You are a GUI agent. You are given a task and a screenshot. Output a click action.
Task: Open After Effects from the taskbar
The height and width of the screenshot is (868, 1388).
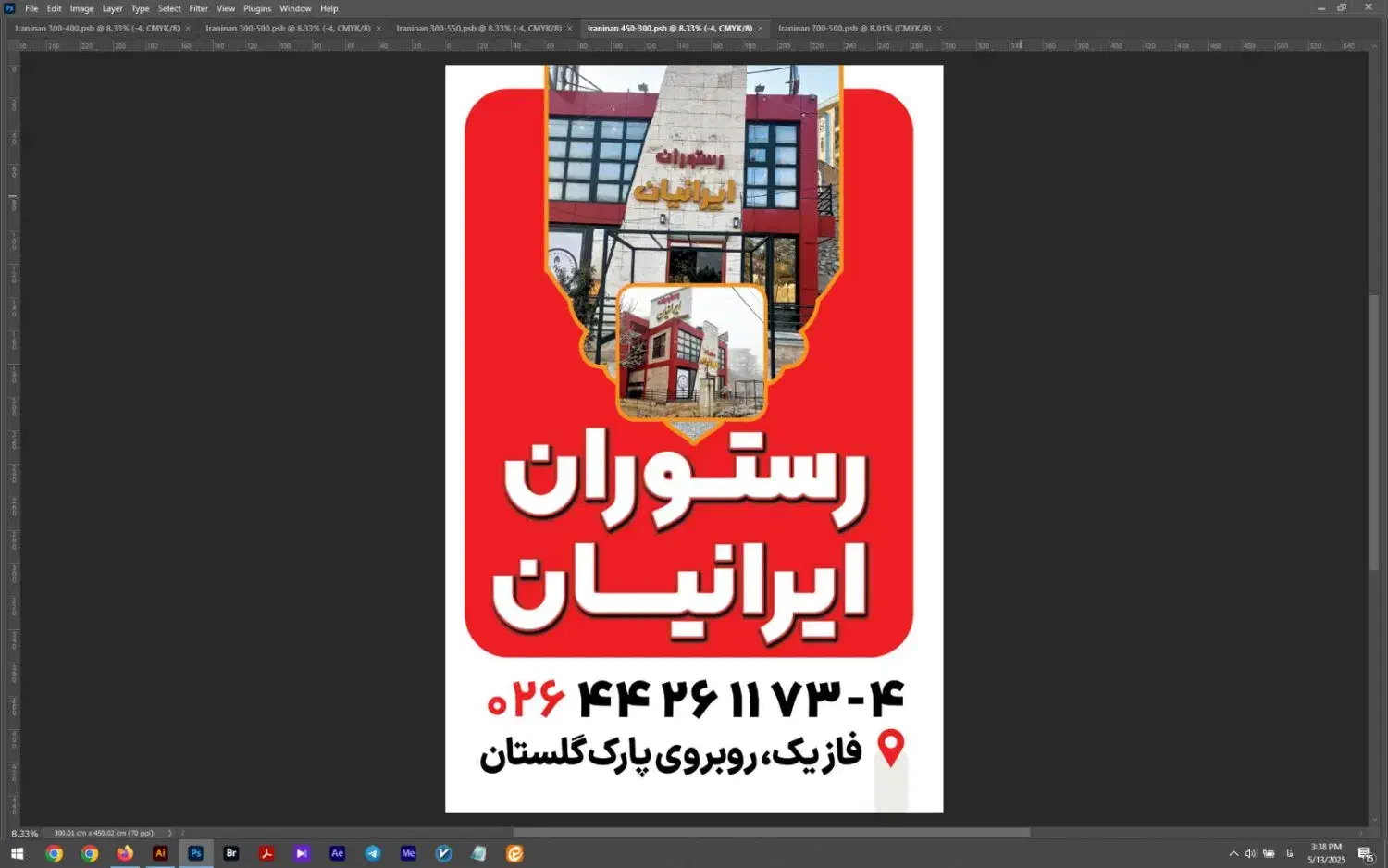click(337, 853)
